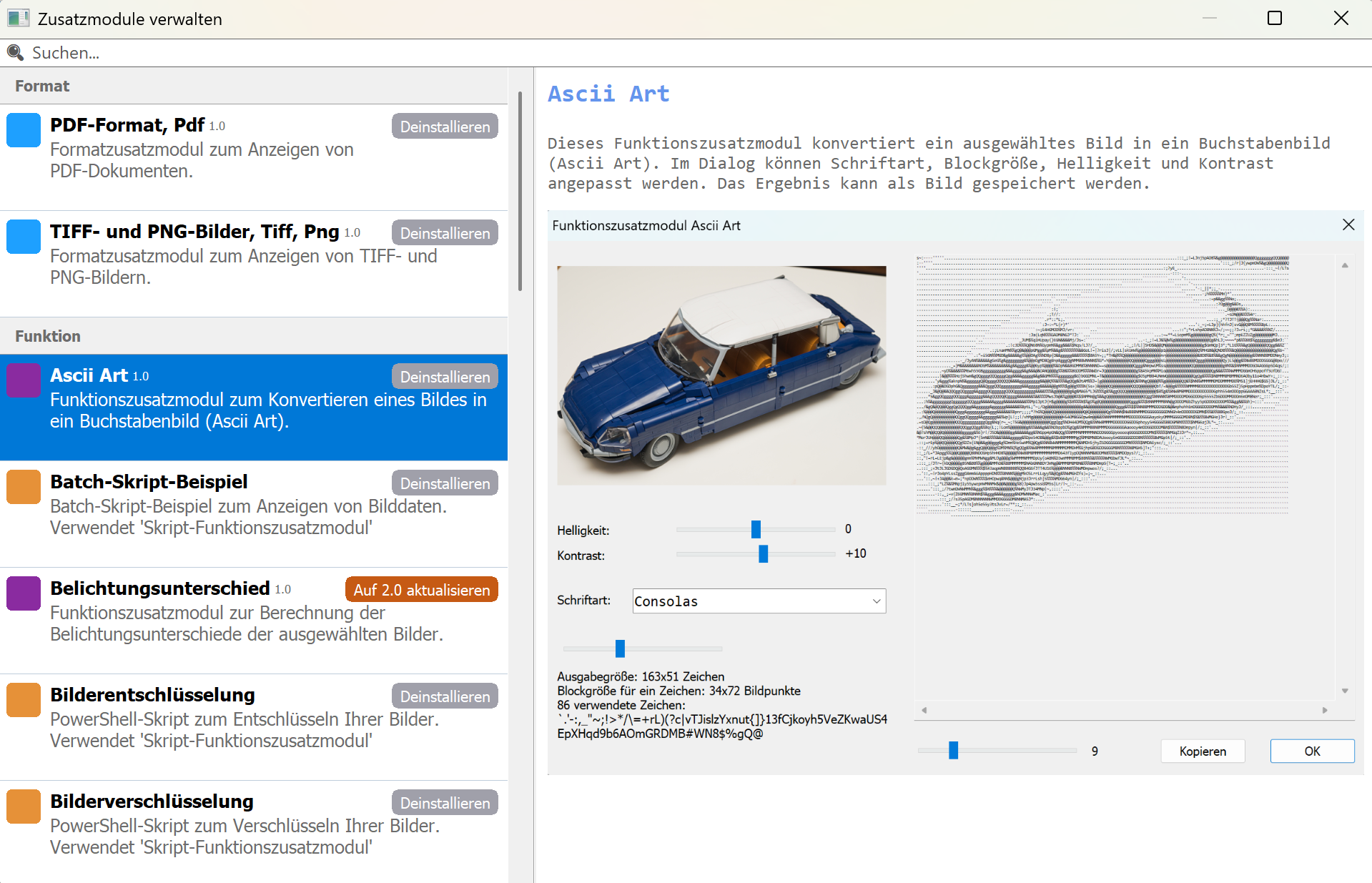Click the font size slider showing 9
1372x883 pixels.
click(953, 750)
